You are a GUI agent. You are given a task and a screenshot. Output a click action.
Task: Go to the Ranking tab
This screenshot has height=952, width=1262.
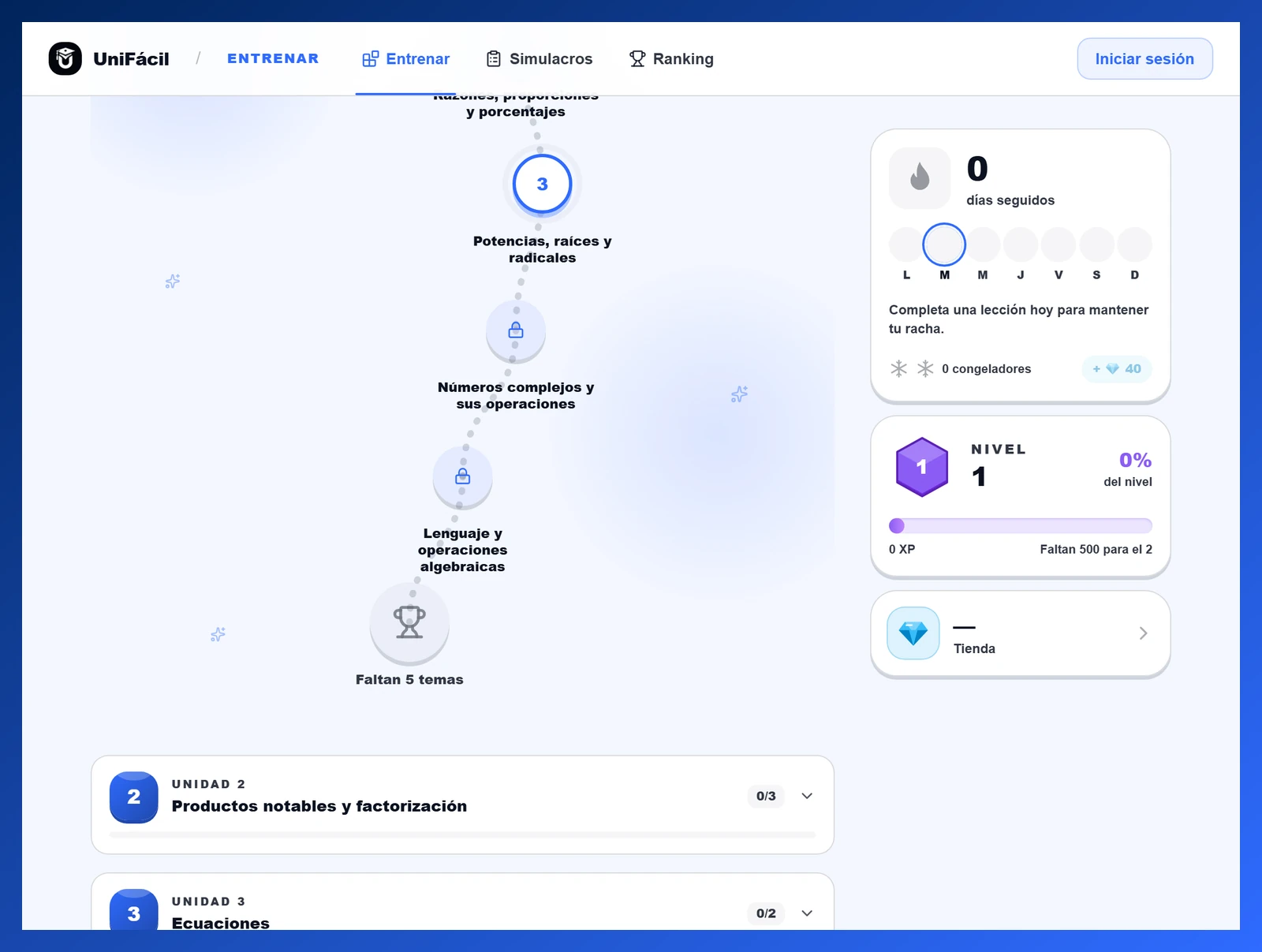671,59
